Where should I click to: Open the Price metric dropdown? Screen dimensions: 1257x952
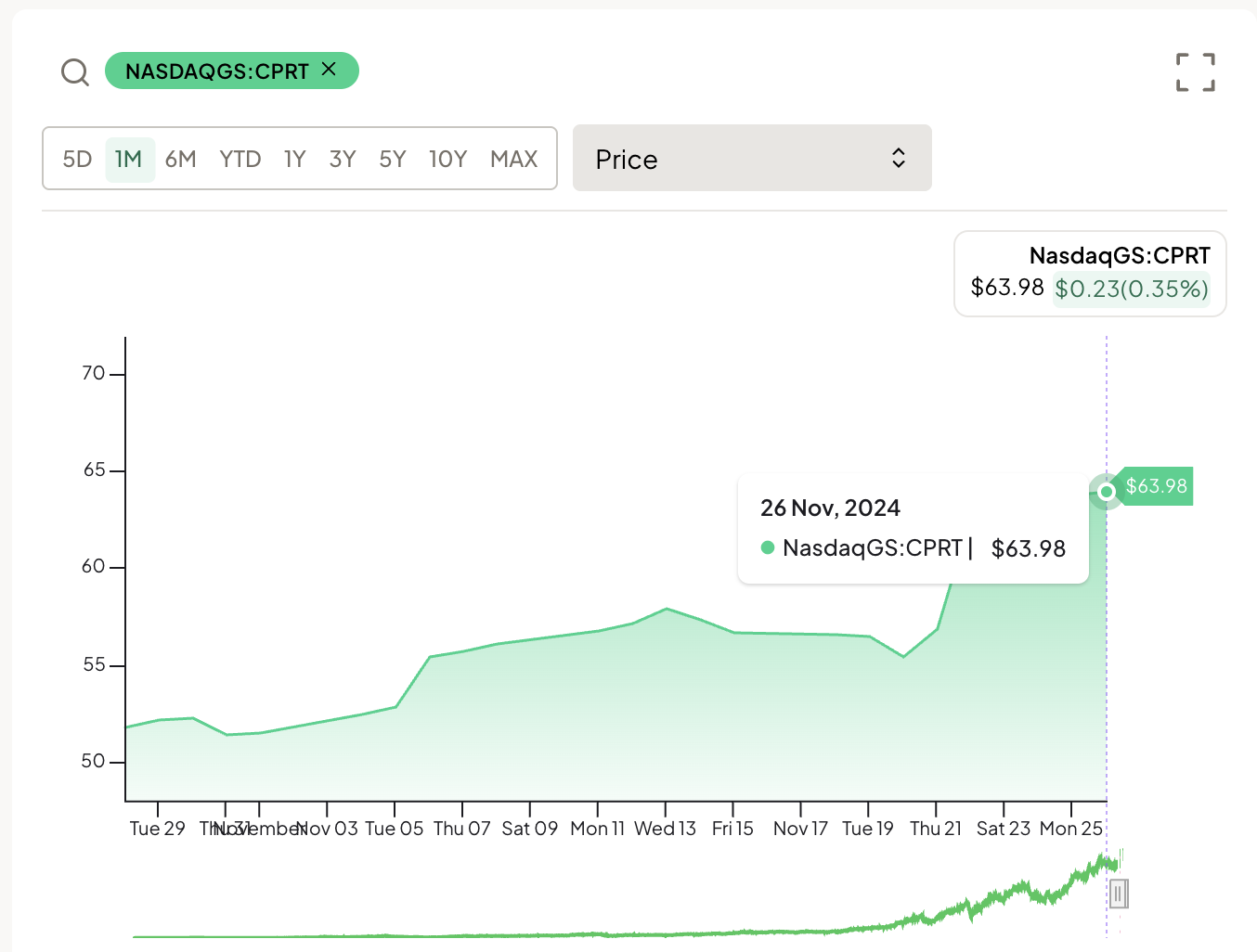[x=752, y=158]
